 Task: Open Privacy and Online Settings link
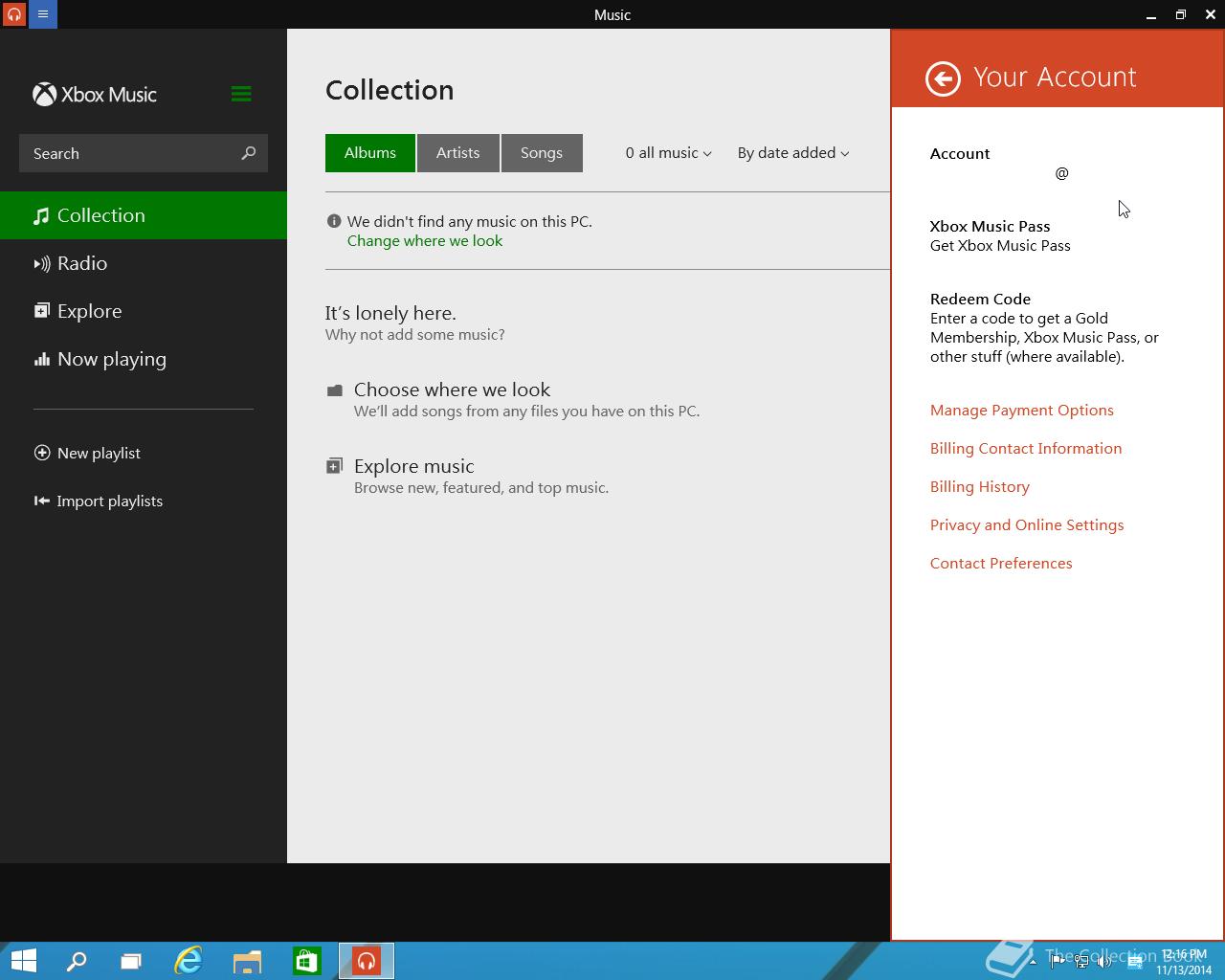point(1027,525)
